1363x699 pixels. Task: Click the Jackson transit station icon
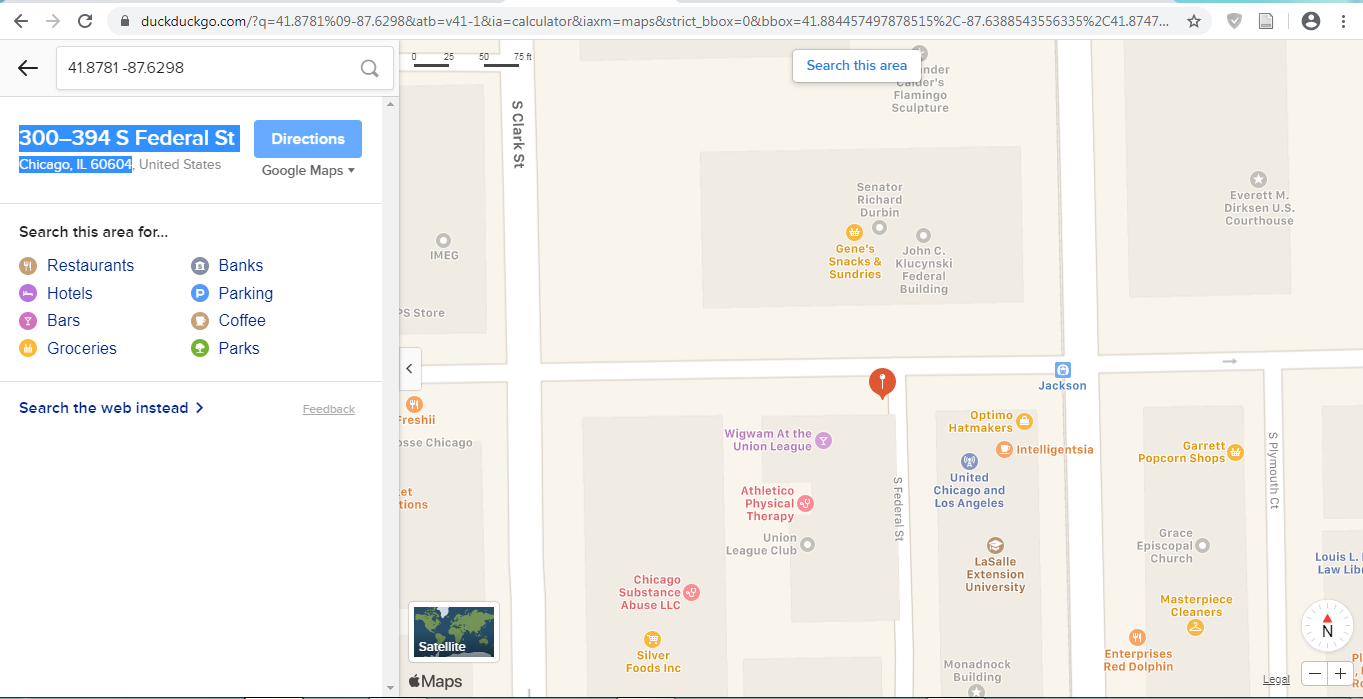click(x=1063, y=369)
